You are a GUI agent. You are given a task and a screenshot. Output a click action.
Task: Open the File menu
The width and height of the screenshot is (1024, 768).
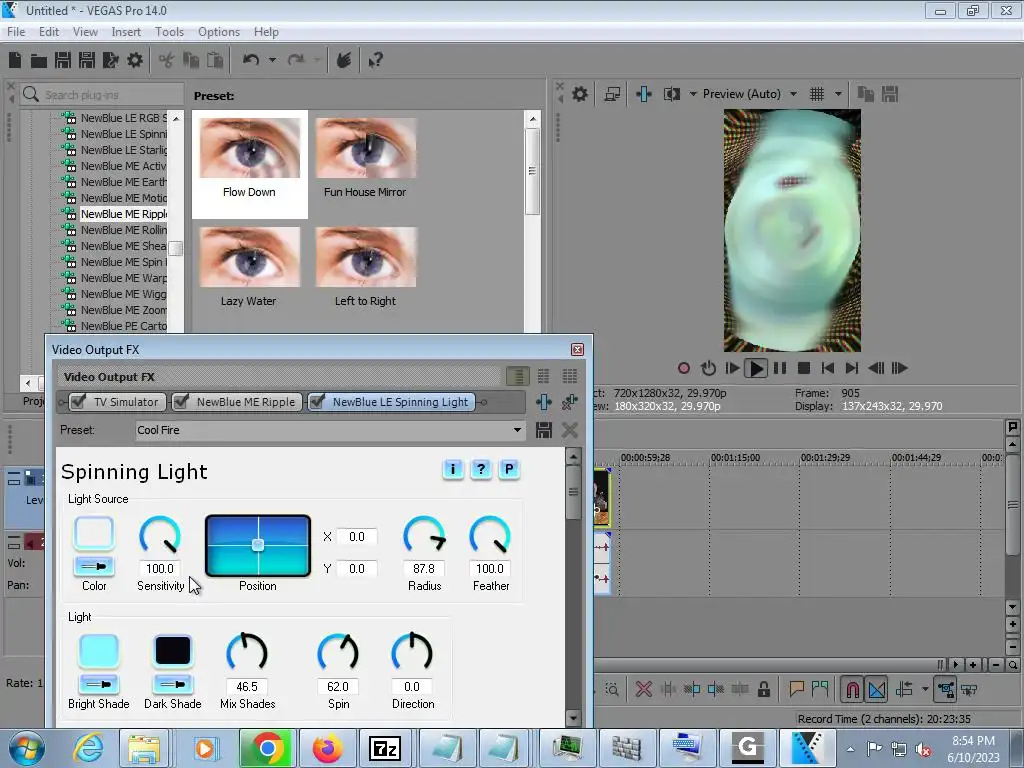pos(16,32)
